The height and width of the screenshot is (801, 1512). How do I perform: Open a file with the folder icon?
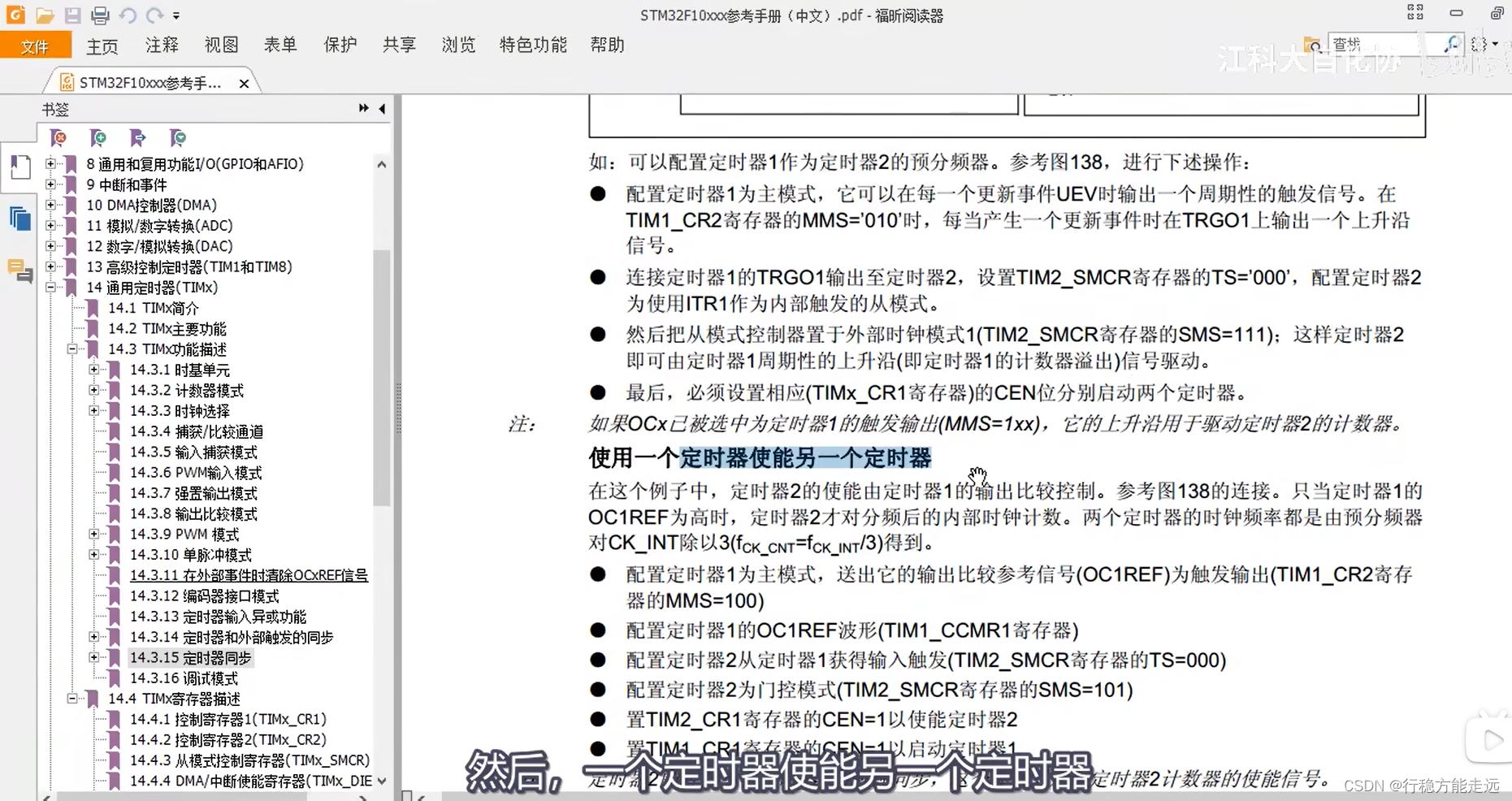45,15
